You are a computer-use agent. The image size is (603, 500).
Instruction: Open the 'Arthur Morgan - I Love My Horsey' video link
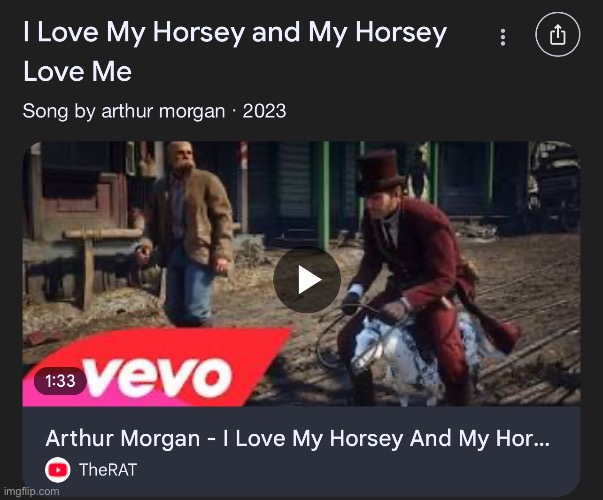click(x=297, y=438)
